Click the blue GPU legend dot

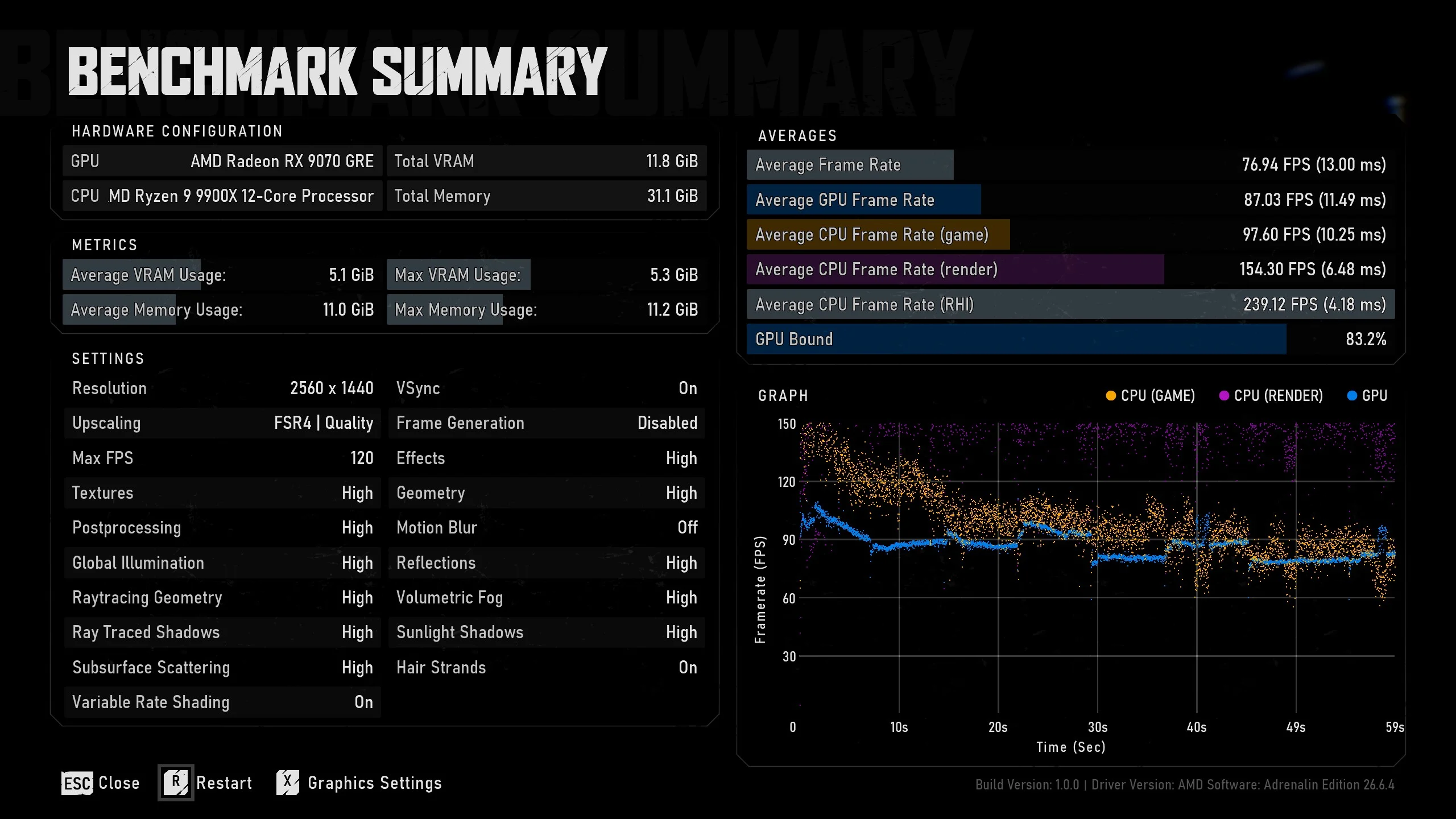(1352, 396)
